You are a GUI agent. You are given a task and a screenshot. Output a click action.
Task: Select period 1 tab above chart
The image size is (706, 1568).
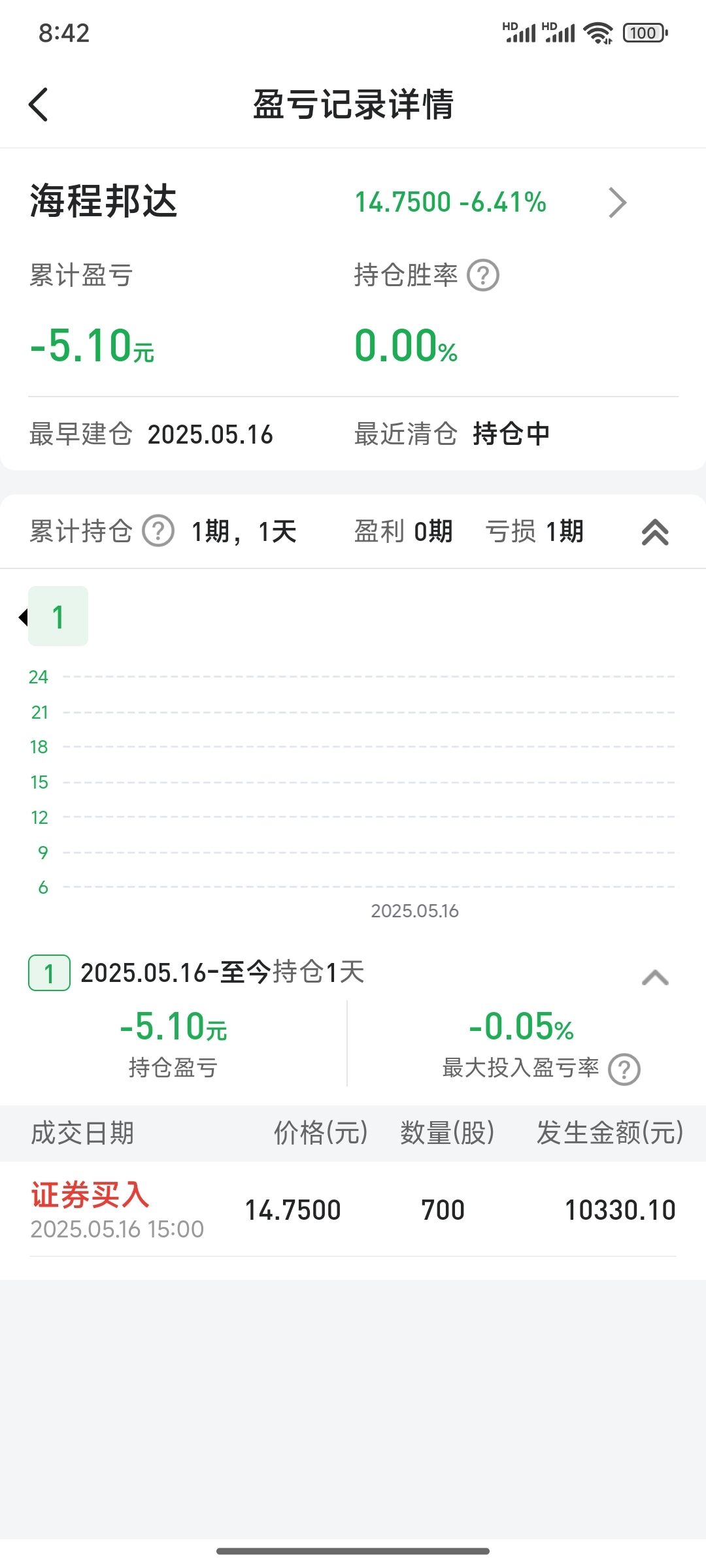point(58,616)
